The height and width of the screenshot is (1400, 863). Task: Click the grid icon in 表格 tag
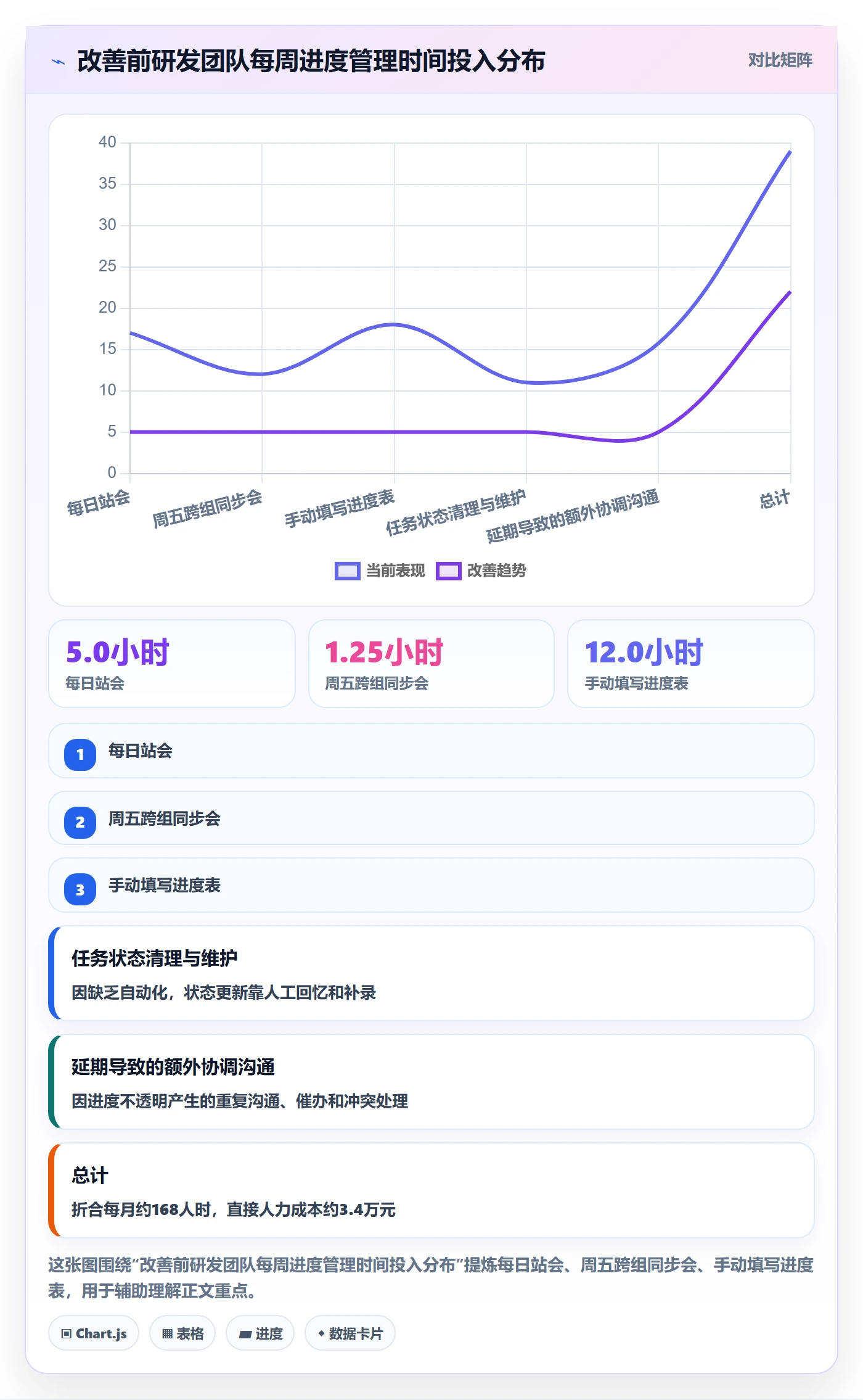pos(167,1334)
